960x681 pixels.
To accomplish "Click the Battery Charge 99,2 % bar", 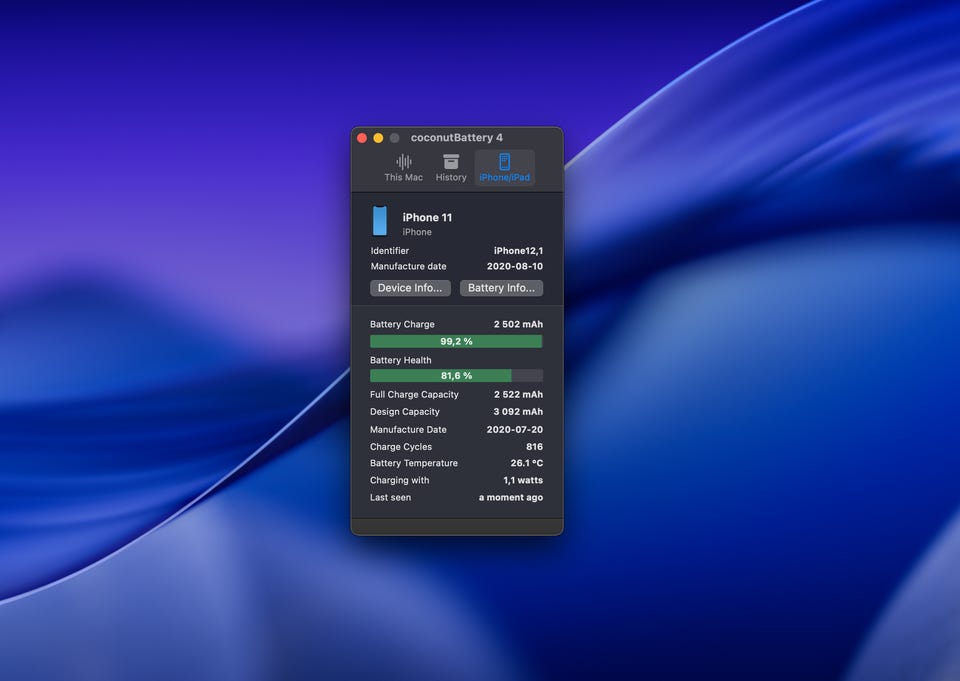I will pyautogui.click(x=456, y=341).
